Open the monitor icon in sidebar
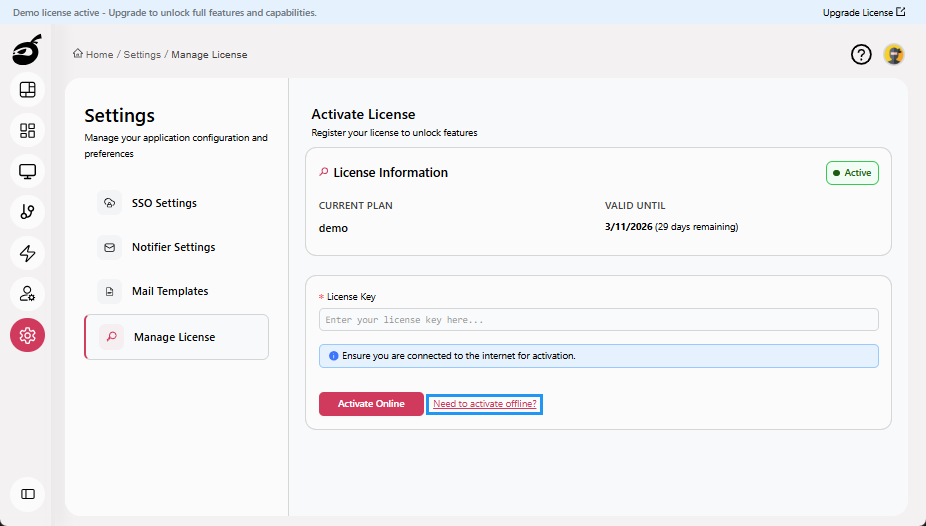Screen dimensions: 926x526 27,171
